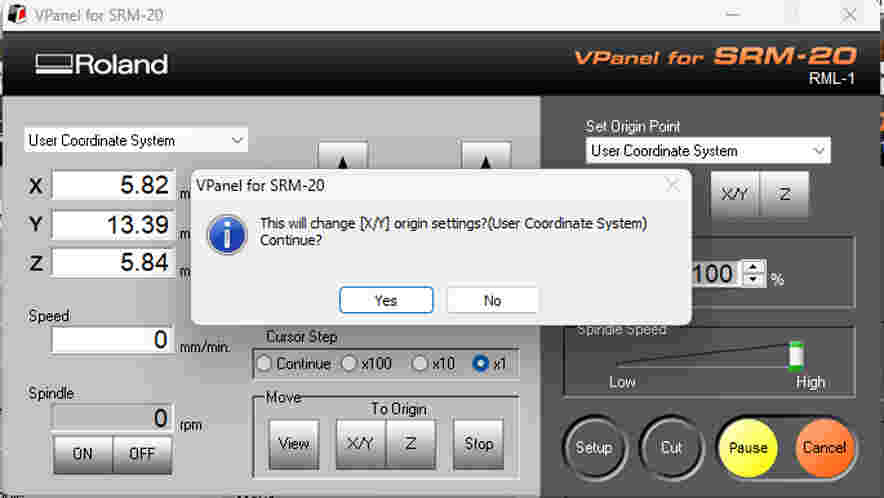Click the 100 percent speed field
884x498 pixels.
click(x=715, y=274)
